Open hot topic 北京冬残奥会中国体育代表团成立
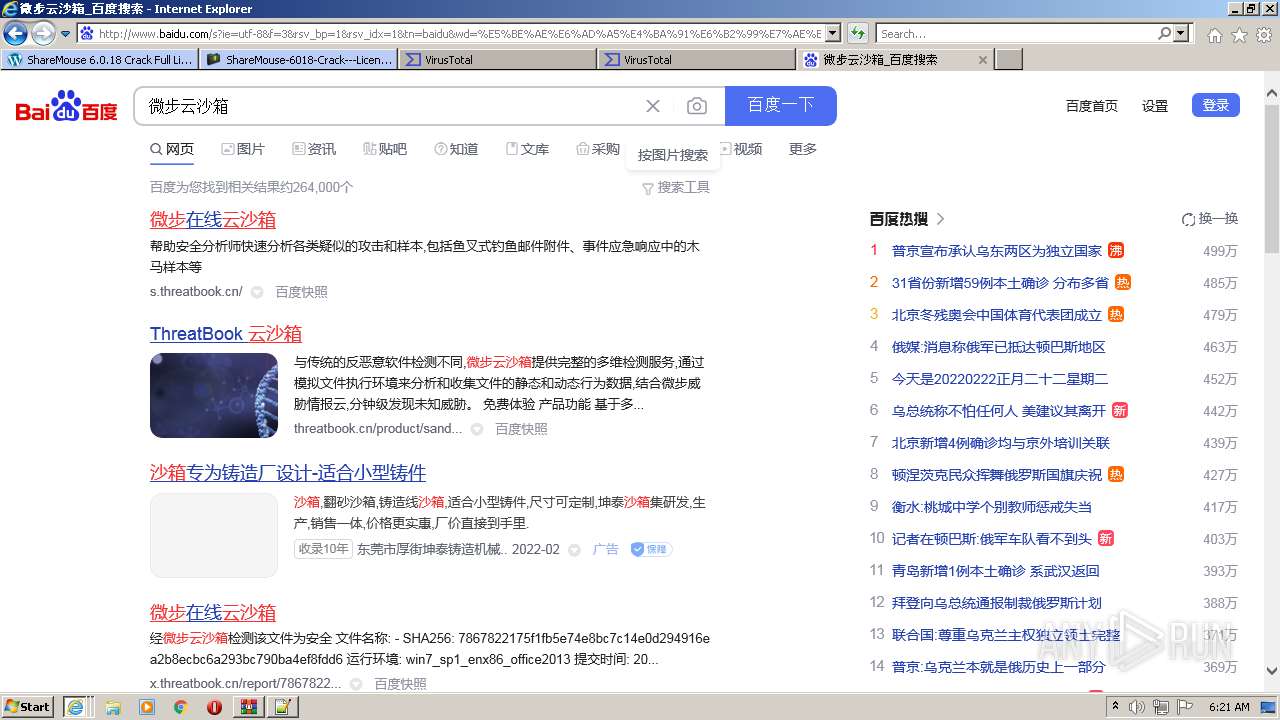This screenshot has width=1280, height=720. click(997, 315)
